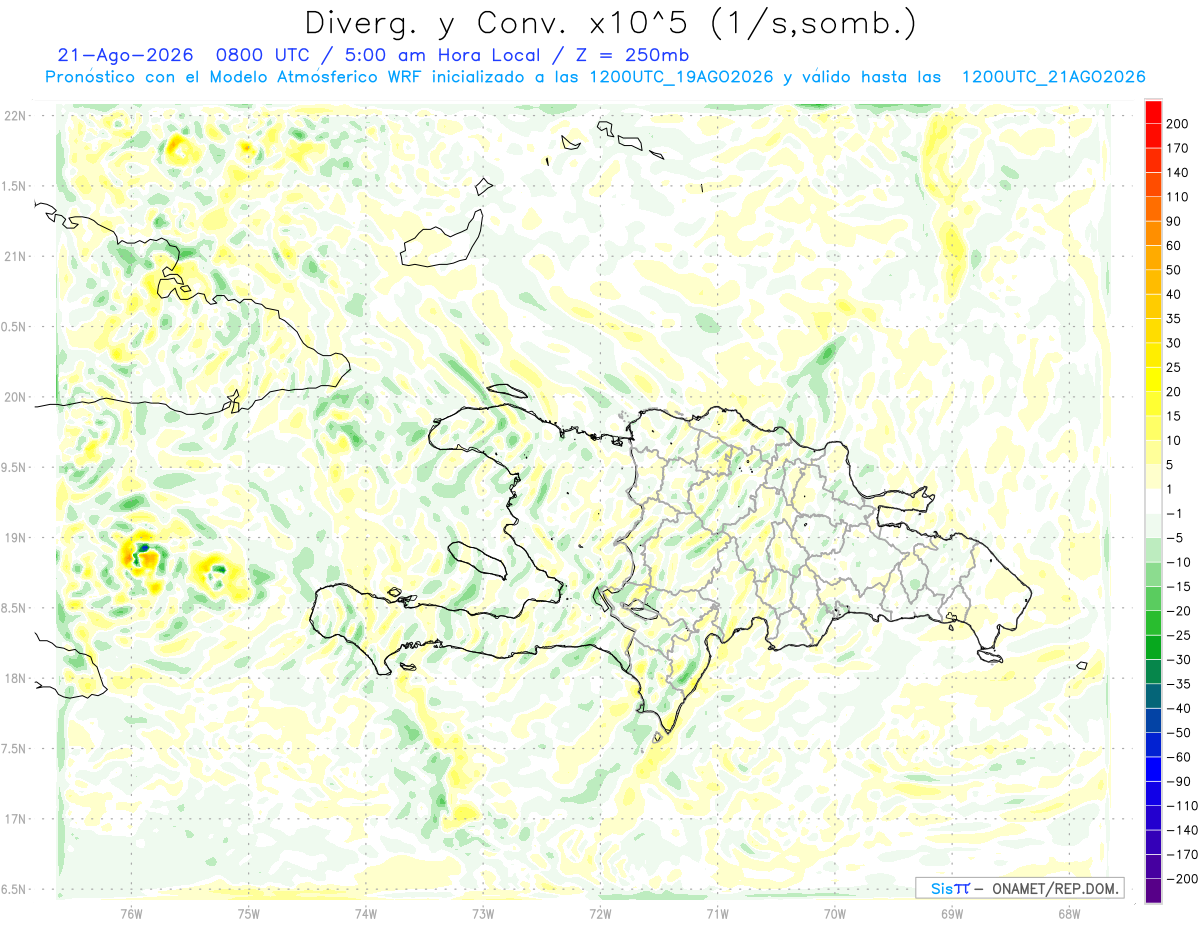Click the '74W' longitude label
The image size is (1200, 927).
[x=365, y=913]
